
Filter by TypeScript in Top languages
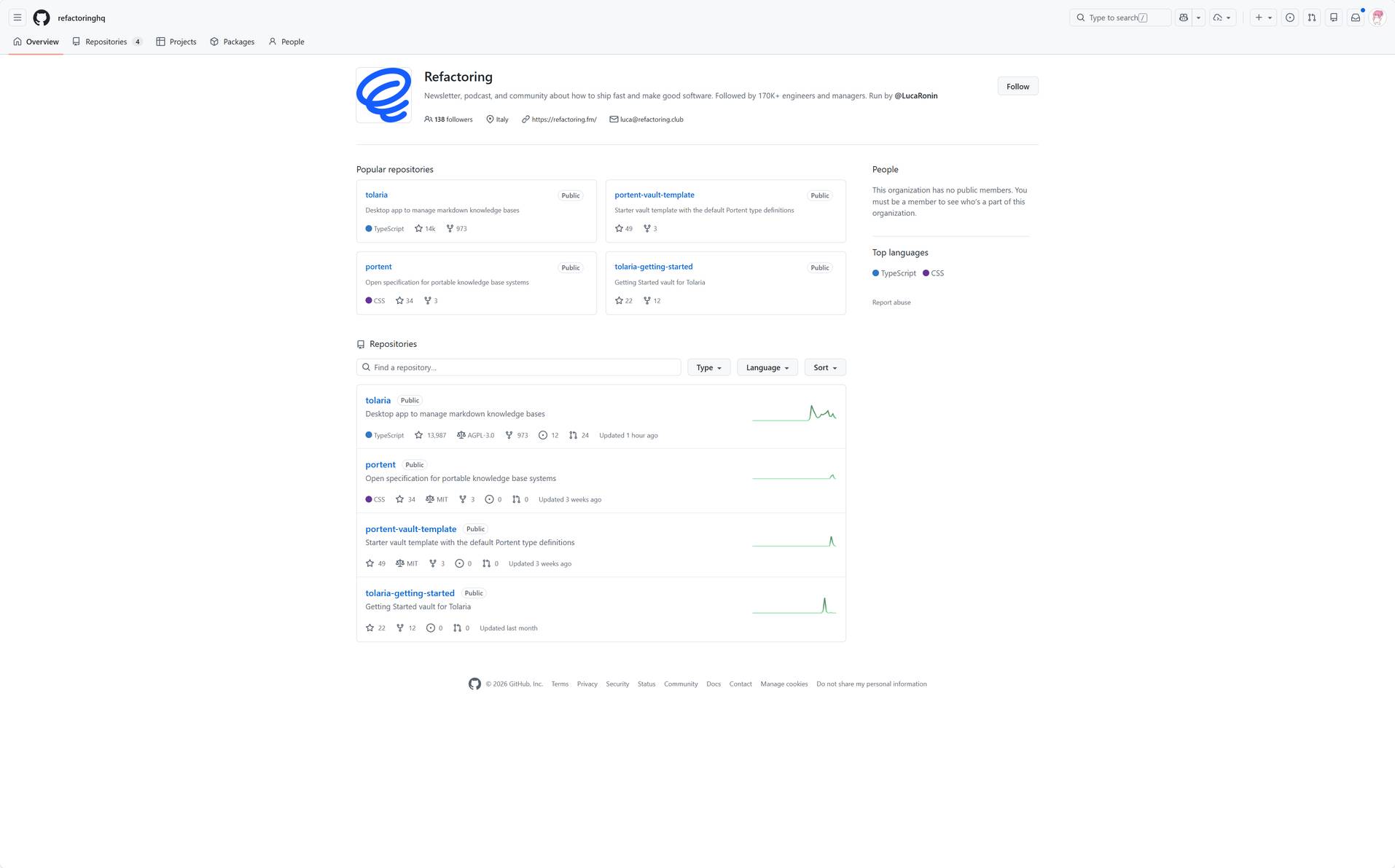tap(894, 273)
